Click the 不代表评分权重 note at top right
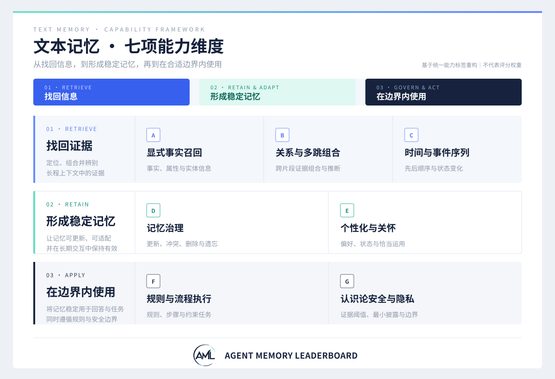 click(502, 65)
